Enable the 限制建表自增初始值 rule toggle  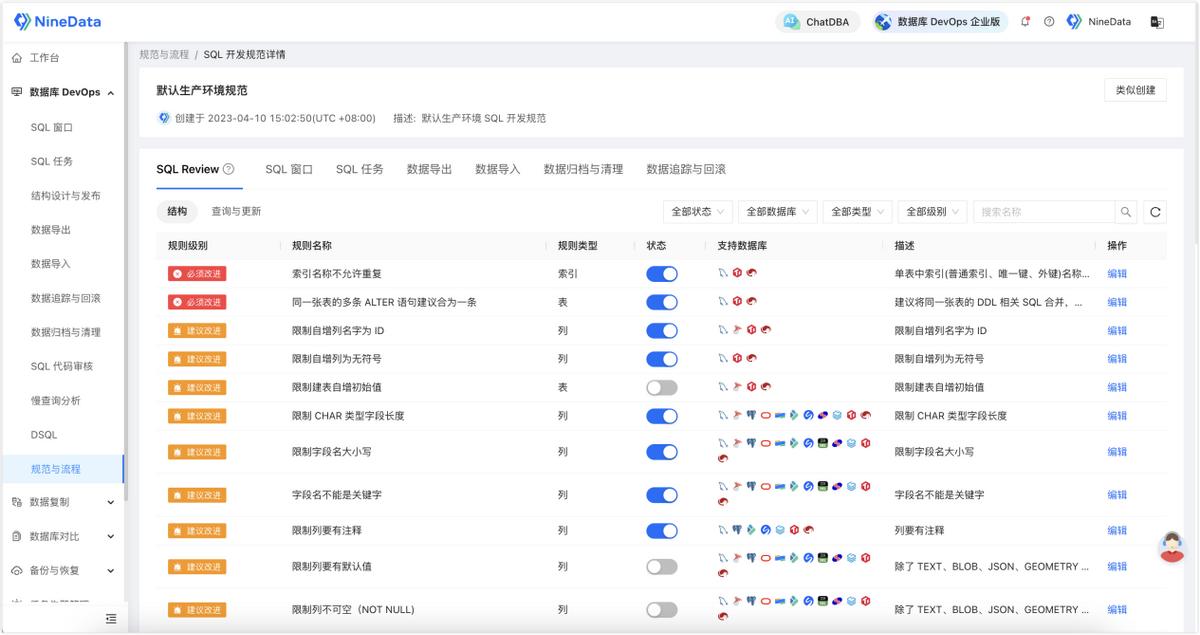pos(662,387)
